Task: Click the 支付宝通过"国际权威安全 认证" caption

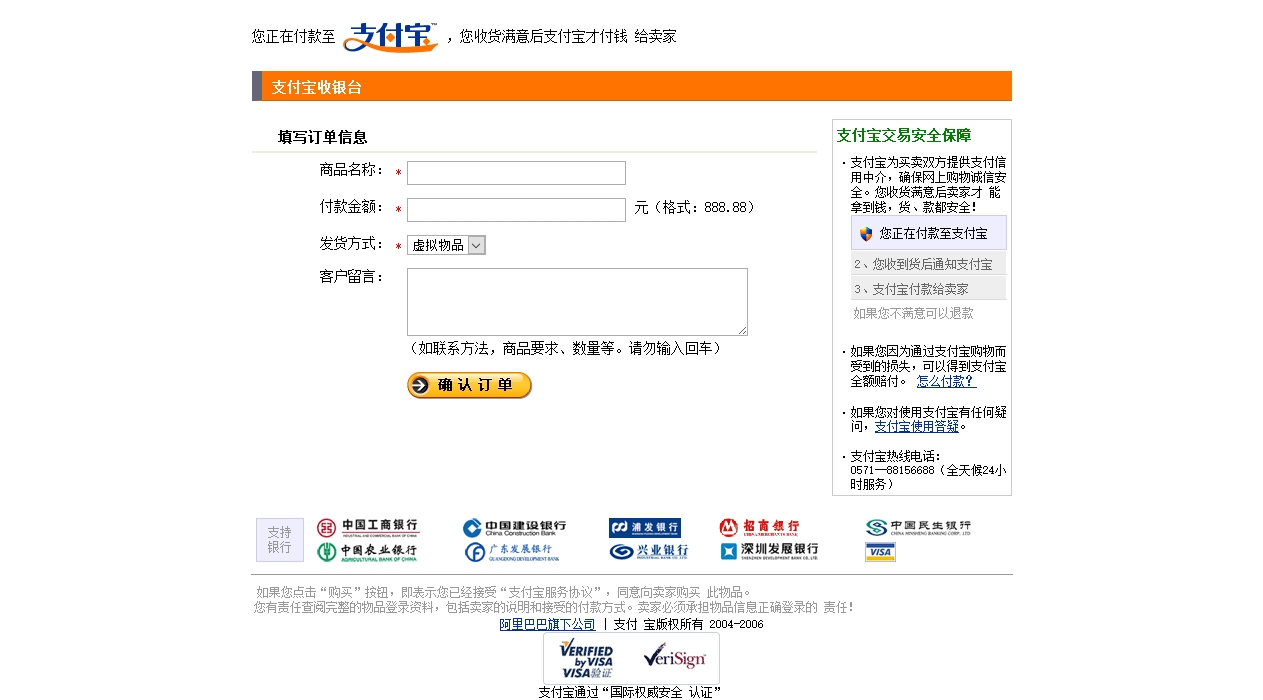Action: point(630,692)
